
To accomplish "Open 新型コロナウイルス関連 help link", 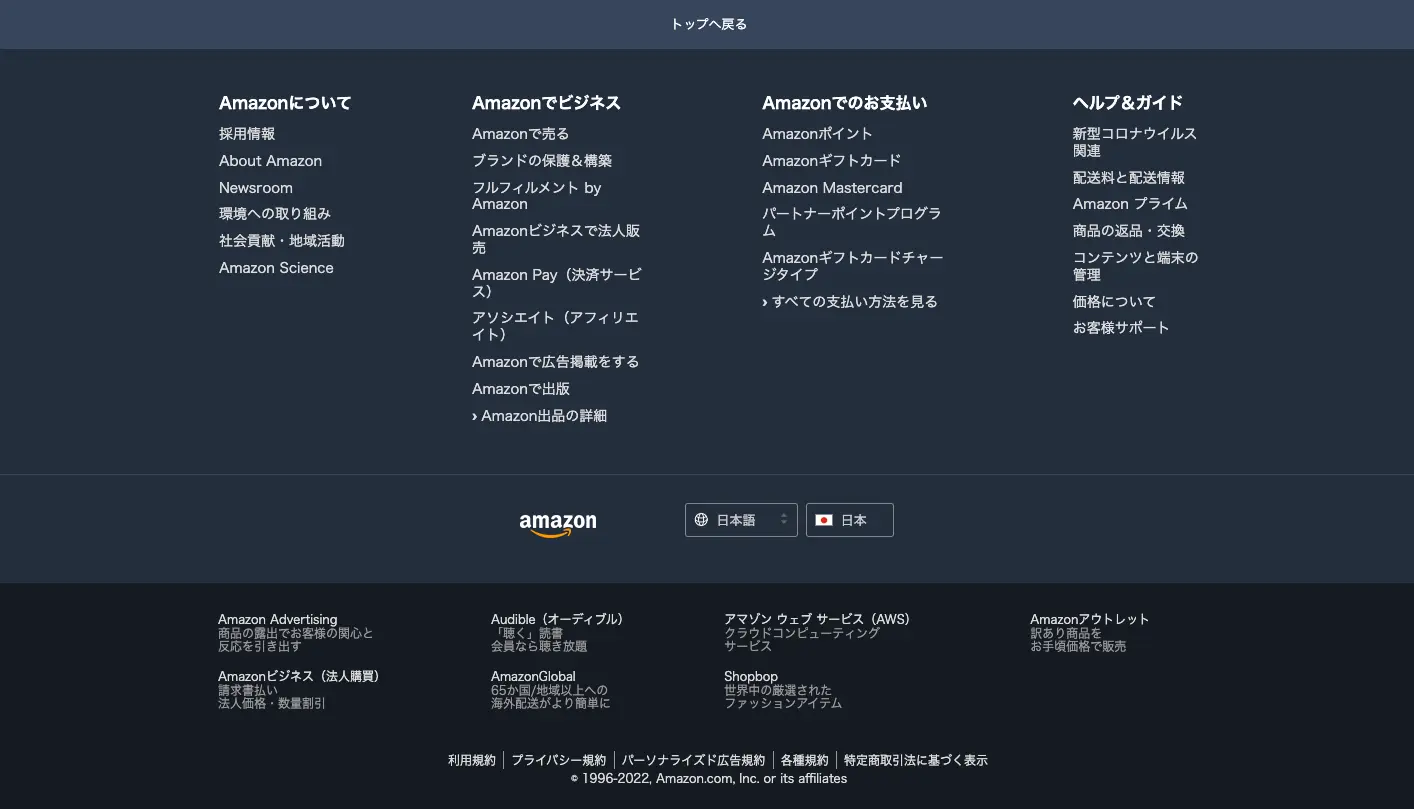I will pos(1134,142).
